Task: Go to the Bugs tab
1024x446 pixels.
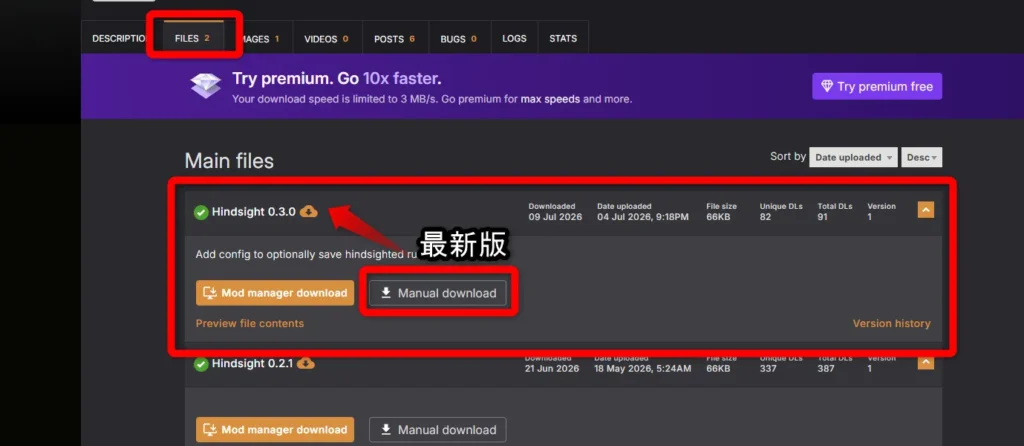Action: [458, 39]
